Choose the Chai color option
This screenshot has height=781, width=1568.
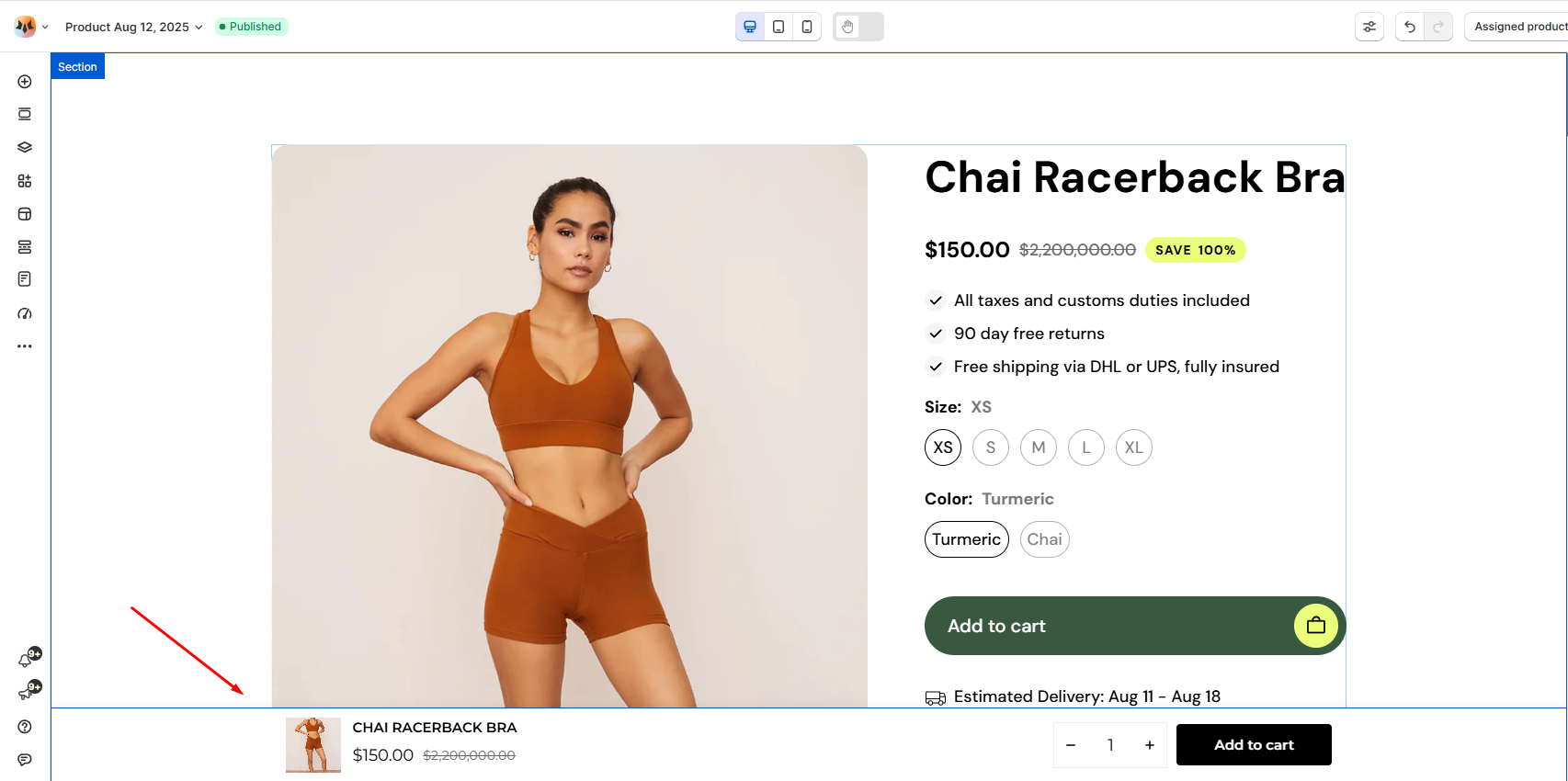[1044, 539]
